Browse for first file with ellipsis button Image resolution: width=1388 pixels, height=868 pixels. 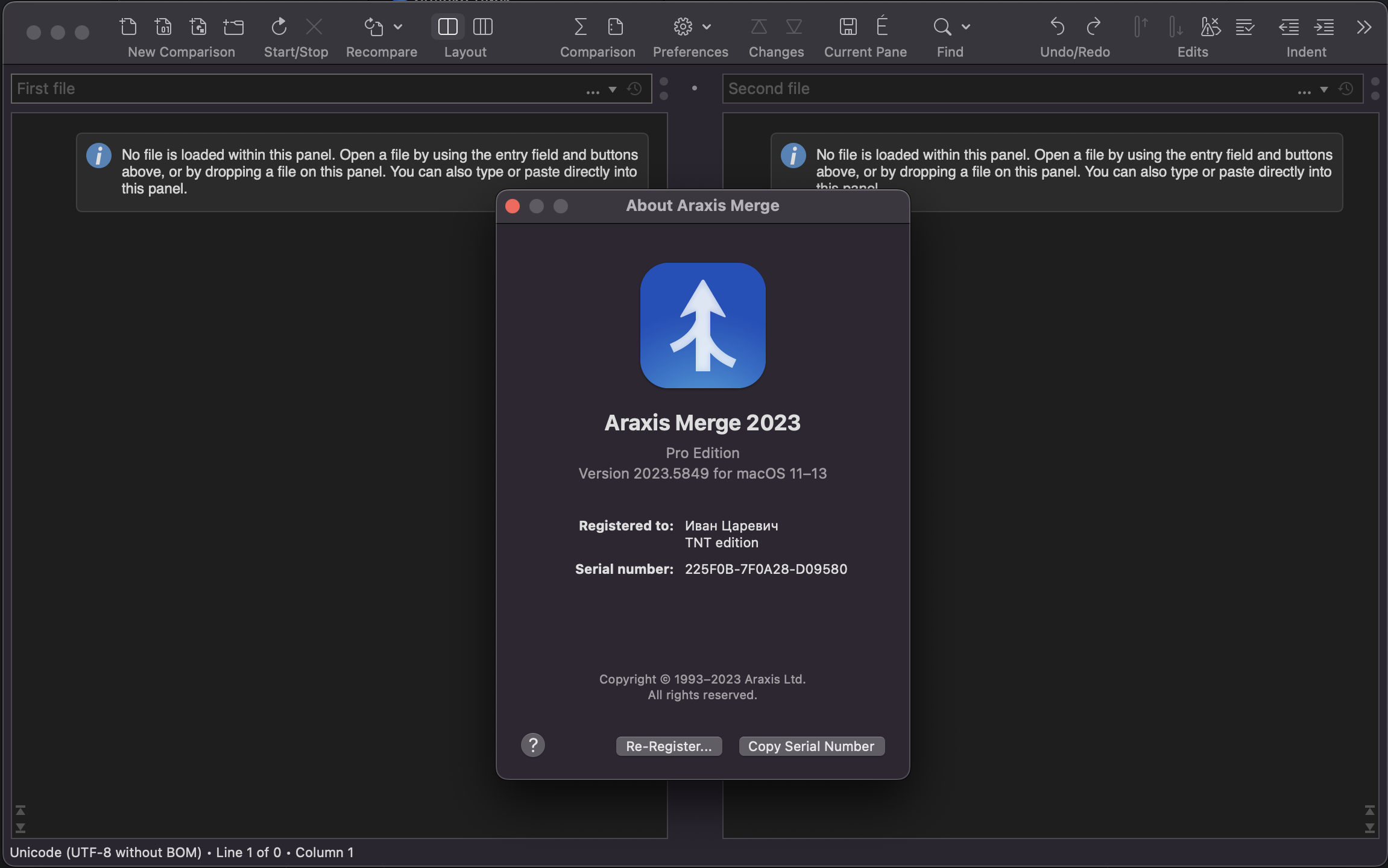[x=593, y=91]
